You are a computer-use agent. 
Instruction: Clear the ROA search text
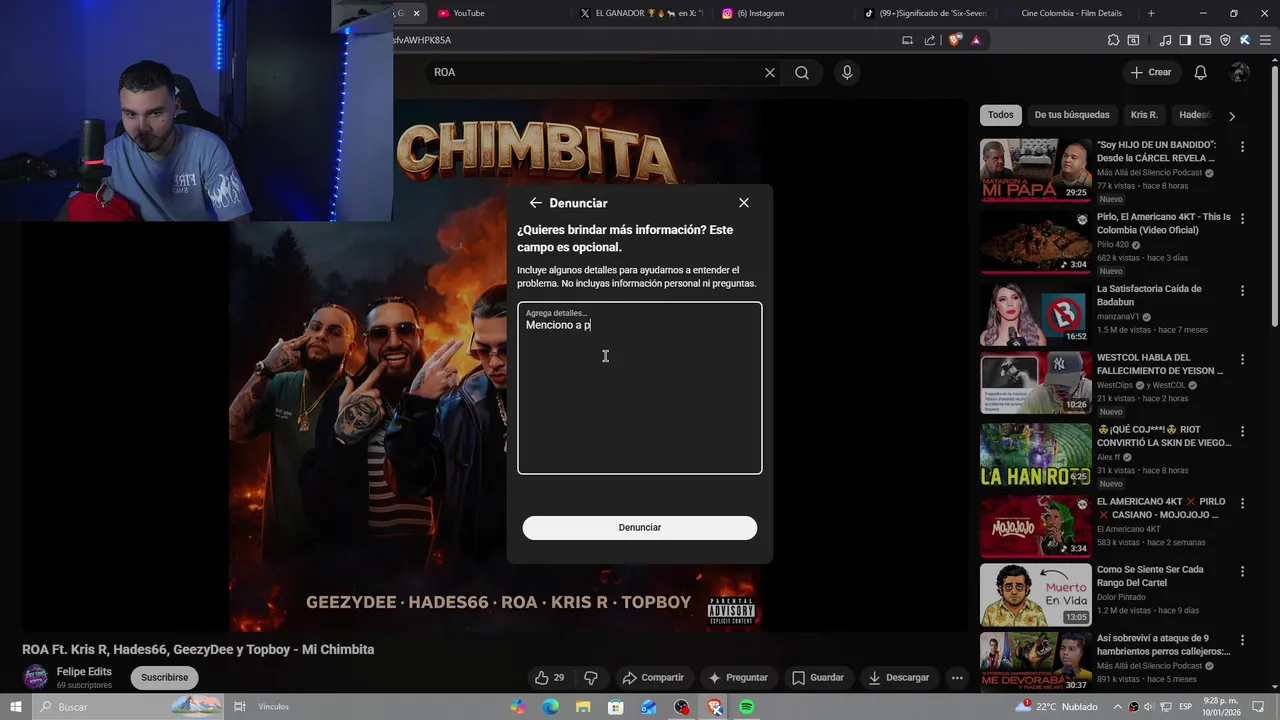[770, 72]
